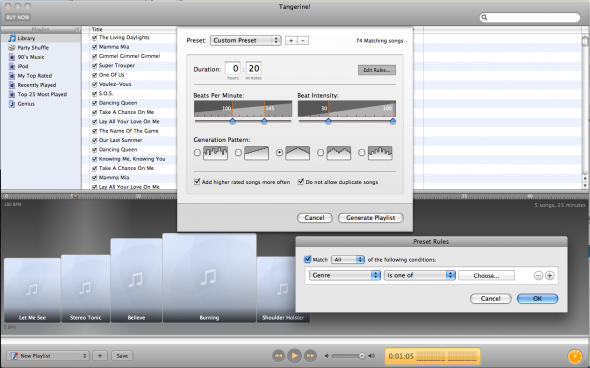Screen dimensions: 590x368
Task: Click OK in Preset Rules dialog
Action: (537, 298)
